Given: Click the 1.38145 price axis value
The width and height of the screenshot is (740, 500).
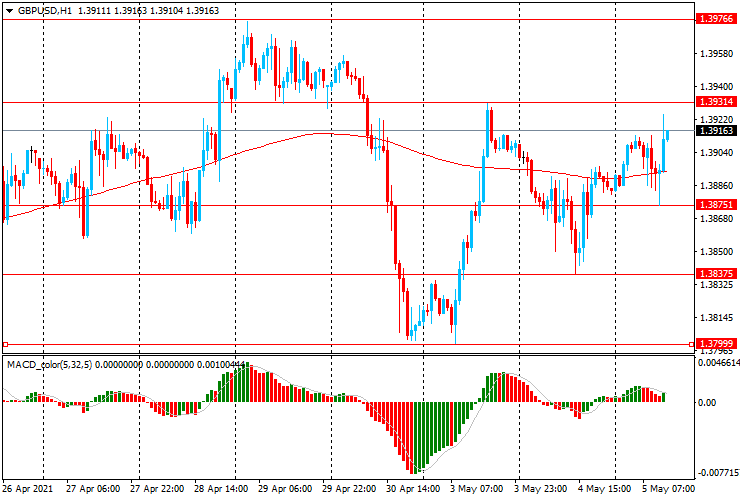Looking at the screenshot, I should [x=717, y=318].
